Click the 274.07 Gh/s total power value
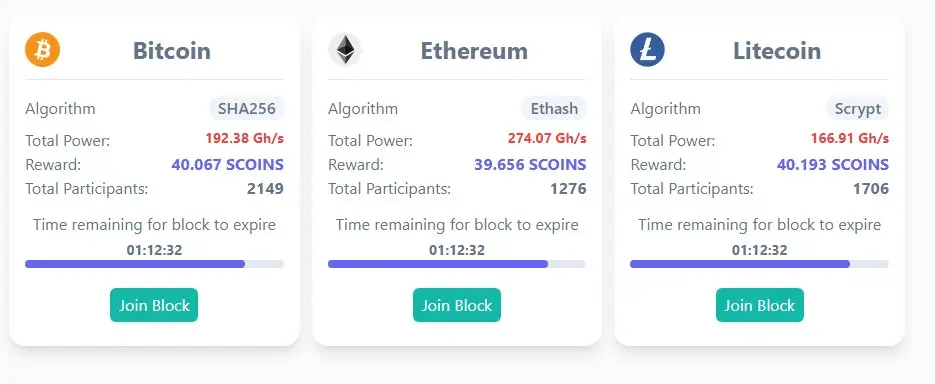 coord(547,139)
